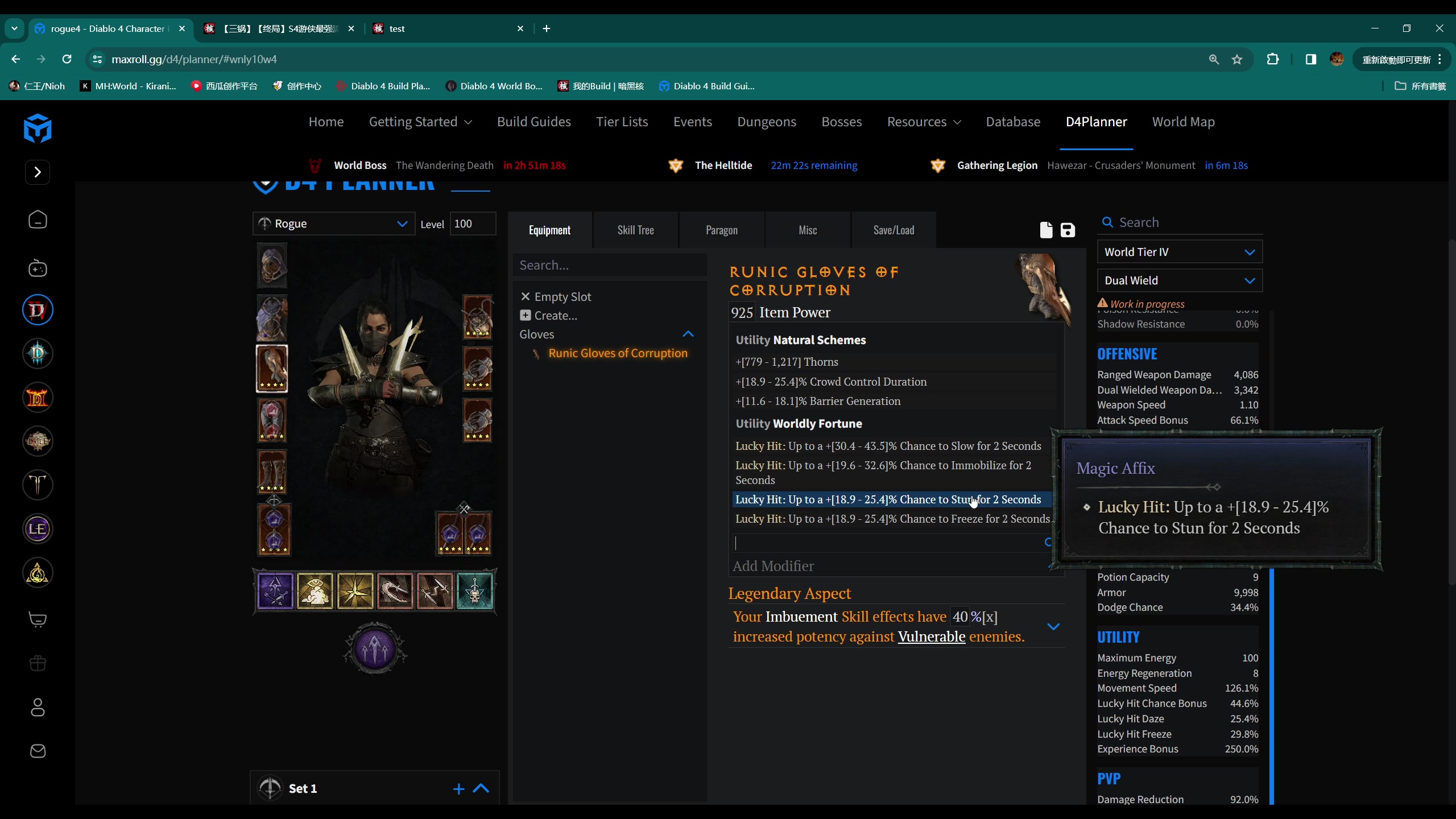Open the user account icon in the sidebar
The width and height of the screenshot is (1456, 819).
[38, 707]
